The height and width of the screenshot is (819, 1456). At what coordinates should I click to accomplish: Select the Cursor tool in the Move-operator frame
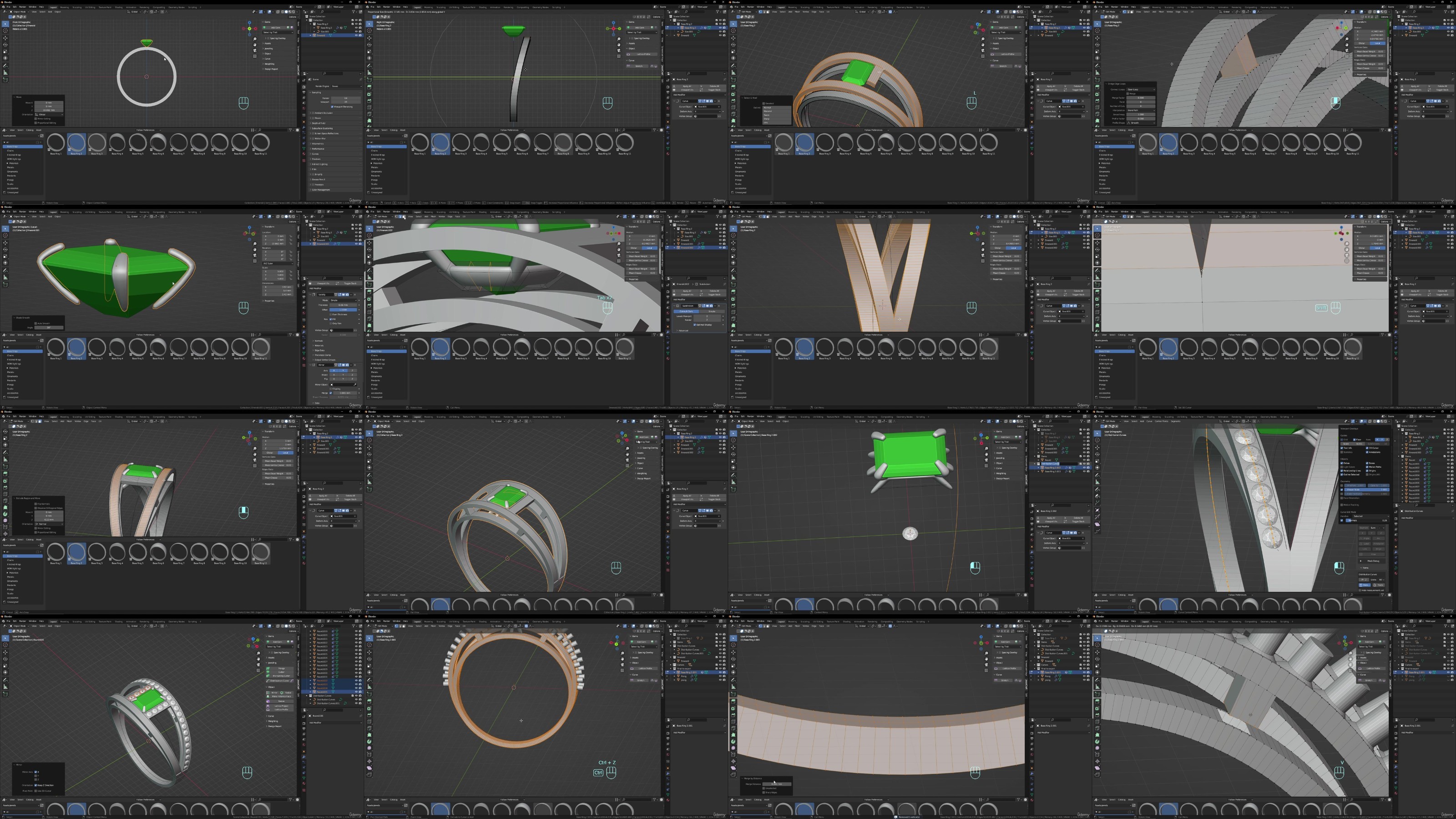5,30
